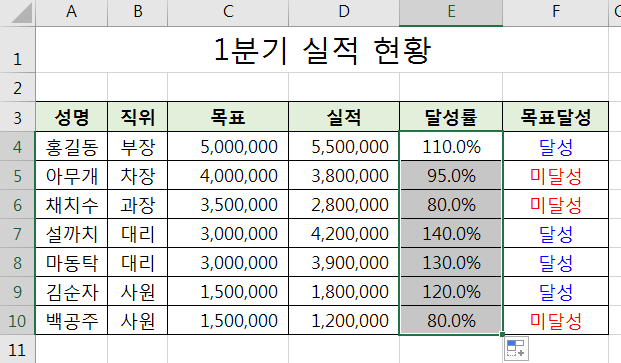
Task: Select the 110.0% rate cell
Action: (x=451, y=146)
